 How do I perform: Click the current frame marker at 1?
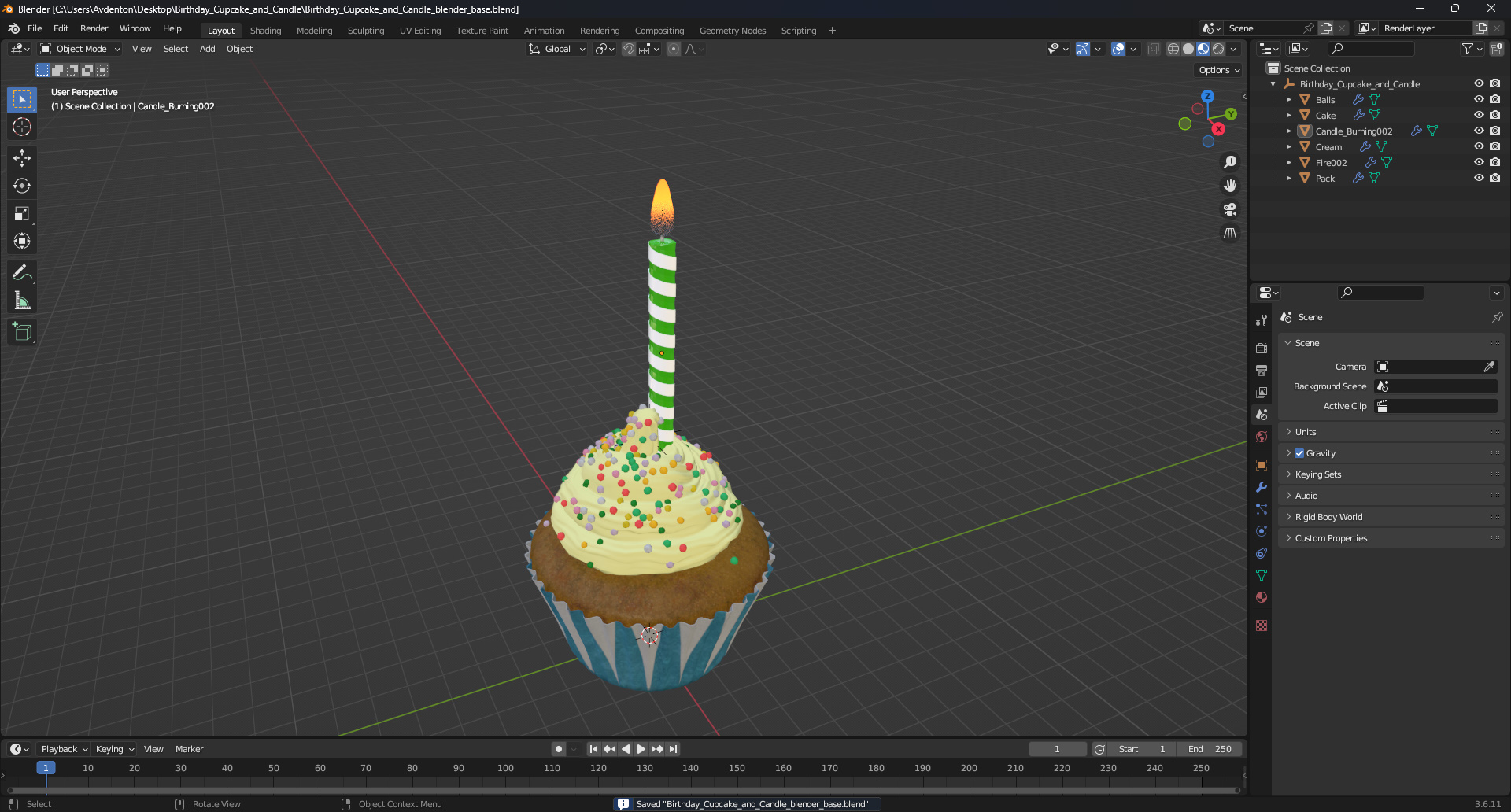(46, 768)
